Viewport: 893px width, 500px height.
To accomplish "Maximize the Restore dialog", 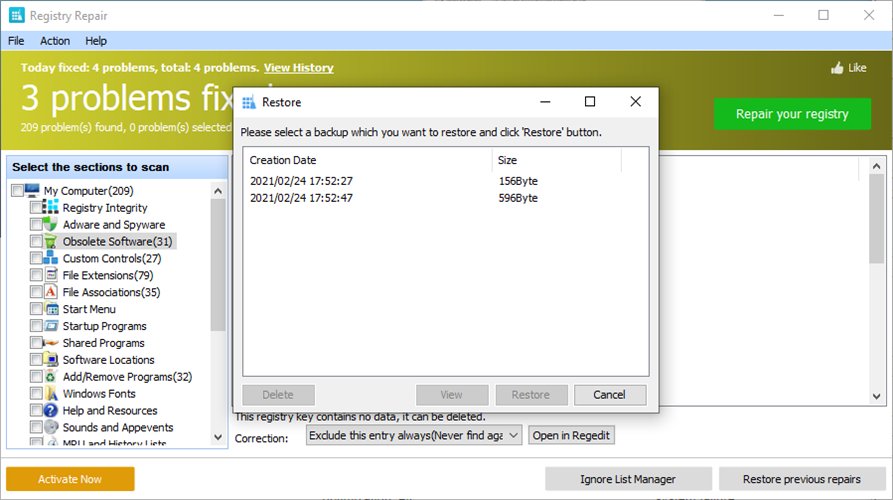I will 590,102.
